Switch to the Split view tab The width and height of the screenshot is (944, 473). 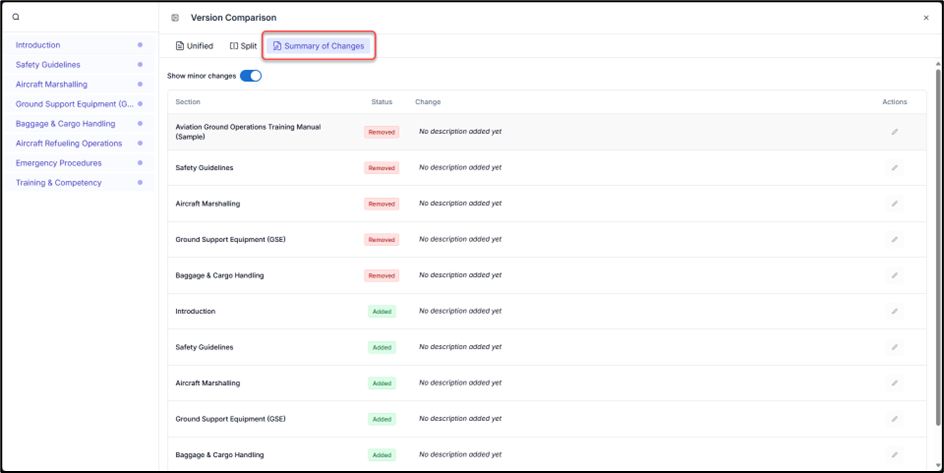pyautogui.click(x=243, y=46)
